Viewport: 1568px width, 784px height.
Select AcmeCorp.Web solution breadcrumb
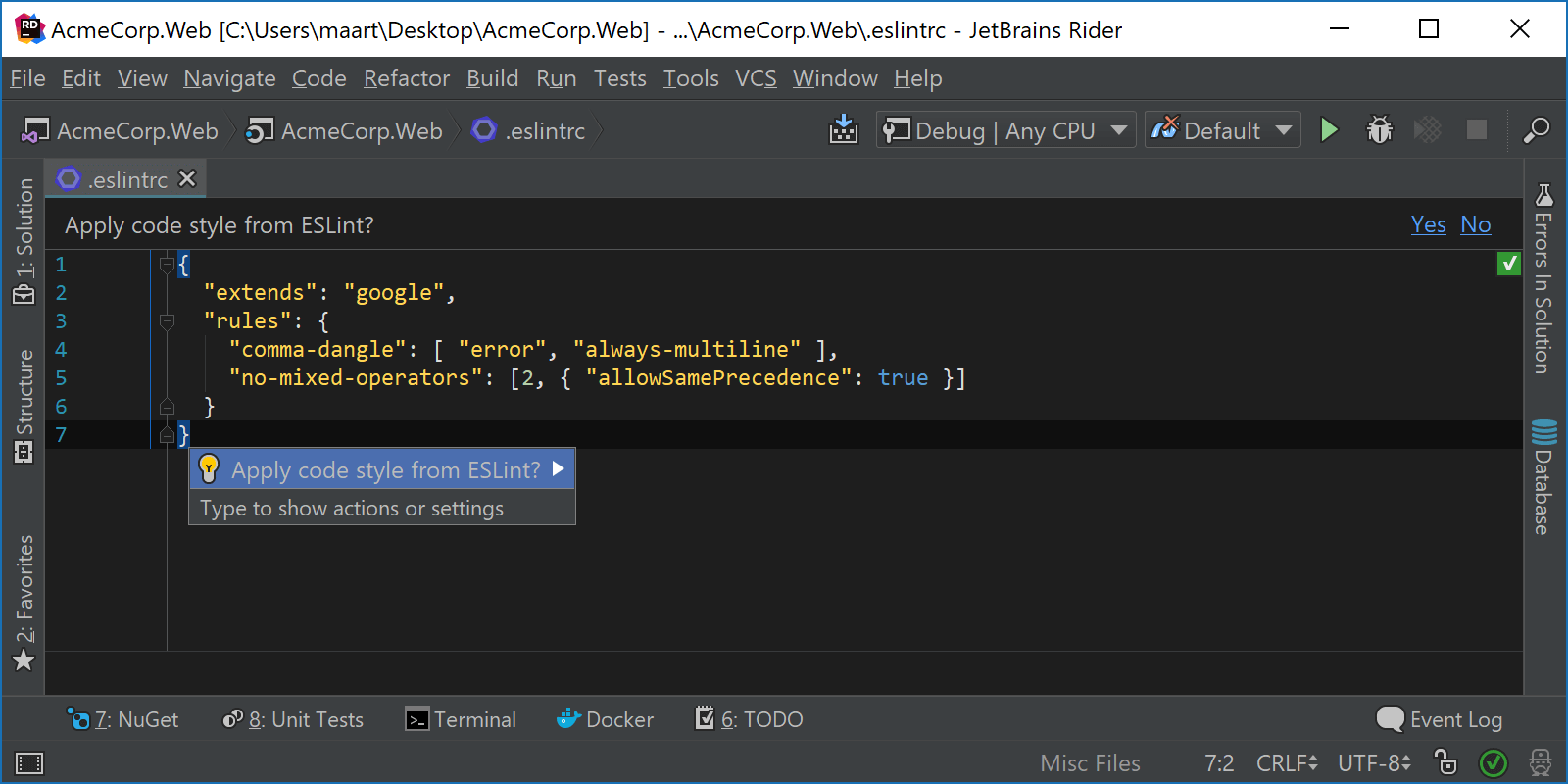pyautogui.click(x=120, y=130)
